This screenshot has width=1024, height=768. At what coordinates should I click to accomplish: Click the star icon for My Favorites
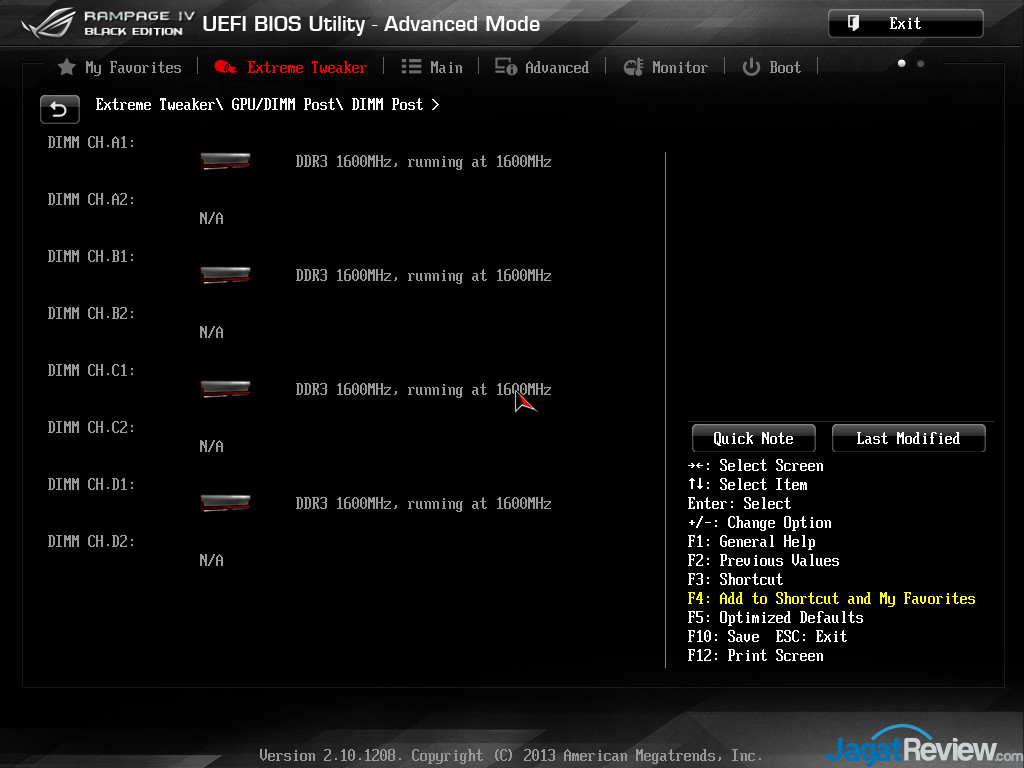pyautogui.click(x=67, y=67)
